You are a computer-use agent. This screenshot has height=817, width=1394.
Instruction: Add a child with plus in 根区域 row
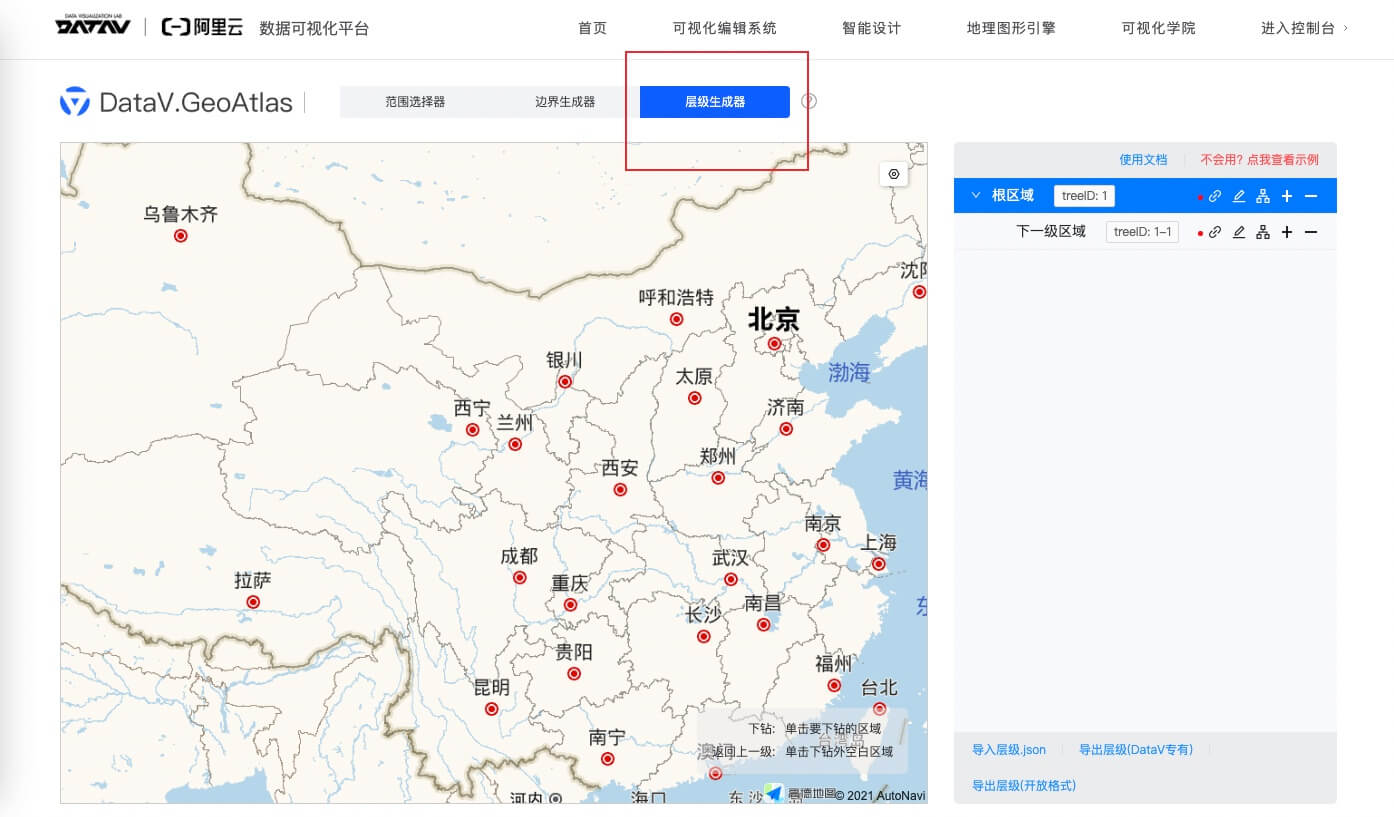coord(1287,196)
